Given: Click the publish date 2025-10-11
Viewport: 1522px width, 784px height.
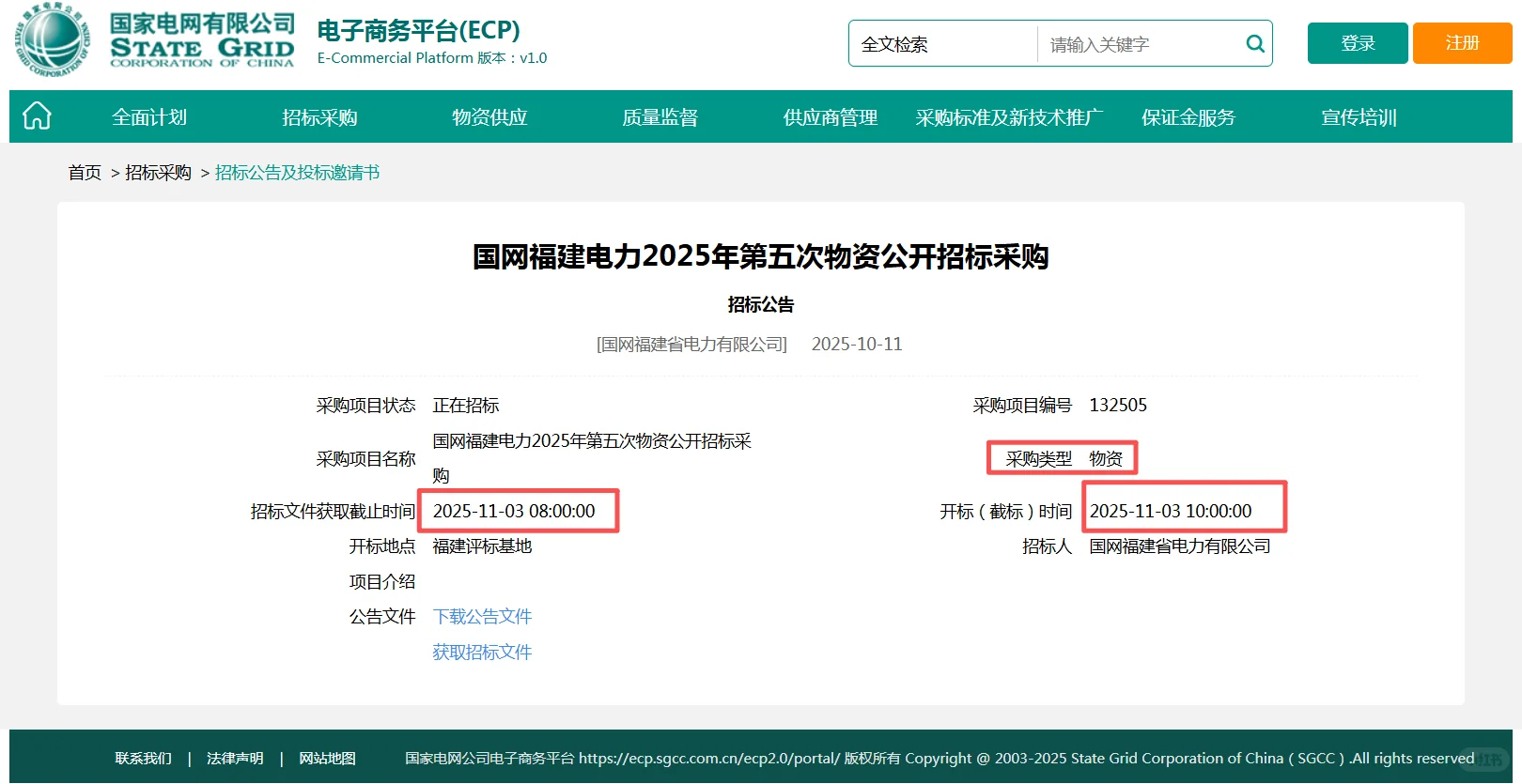Looking at the screenshot, I should pyautogui.click(x=857, y=344).
